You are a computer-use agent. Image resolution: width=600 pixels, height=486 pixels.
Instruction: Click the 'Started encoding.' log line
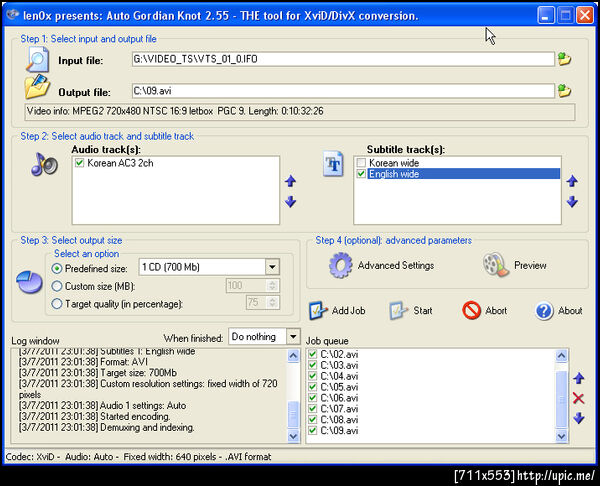pos(94,416)
